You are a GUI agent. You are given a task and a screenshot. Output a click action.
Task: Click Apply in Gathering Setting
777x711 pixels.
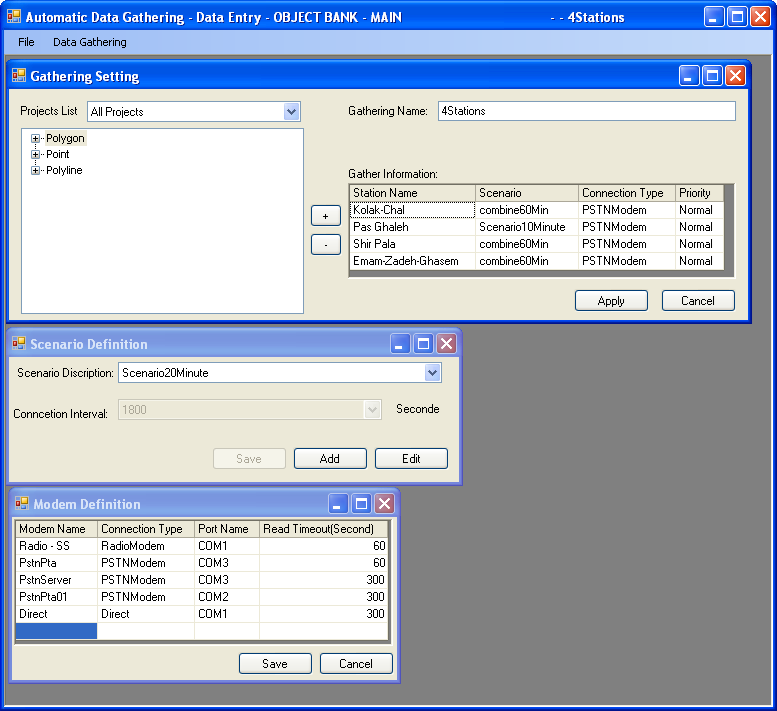pyautogui.click(x=611, y=301)
